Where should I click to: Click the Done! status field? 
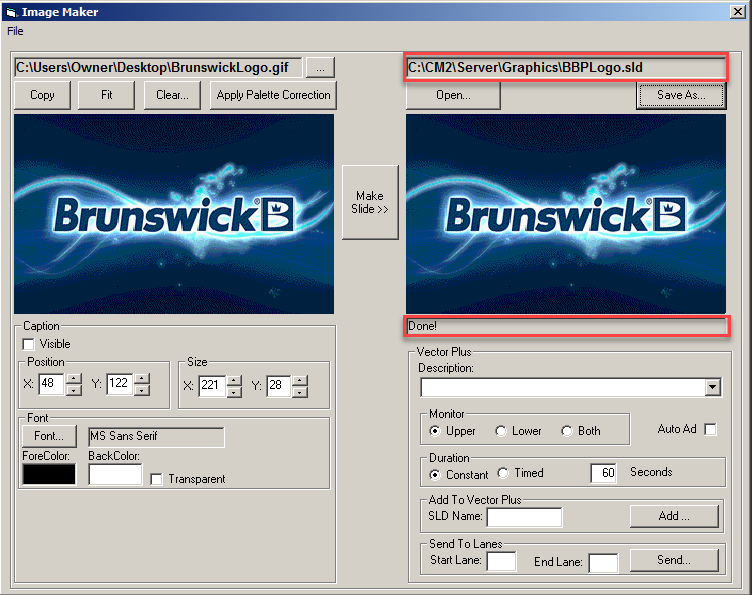[x=566, y=326]
